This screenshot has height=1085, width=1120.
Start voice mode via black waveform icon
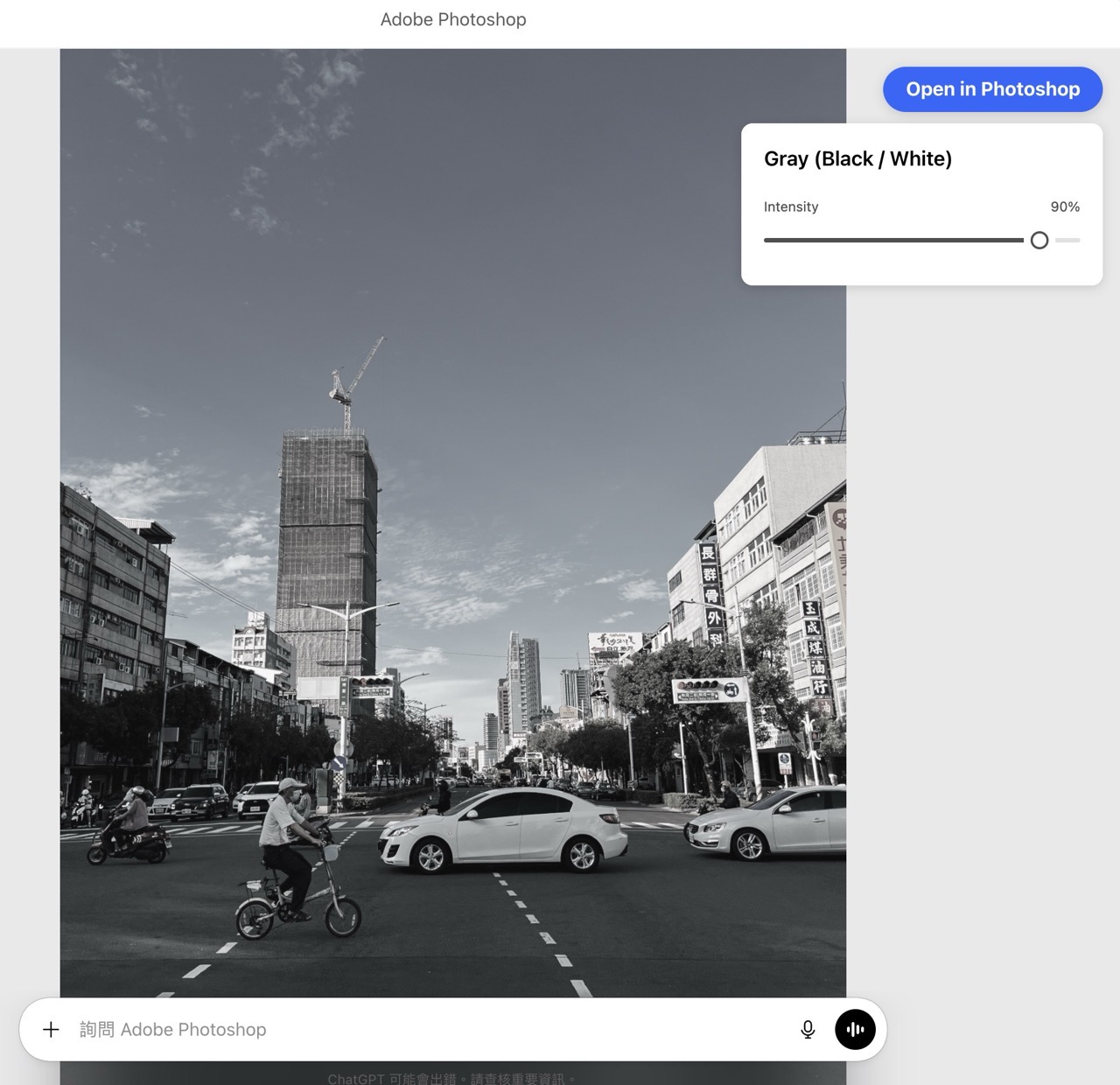(x=855, y=1030)
